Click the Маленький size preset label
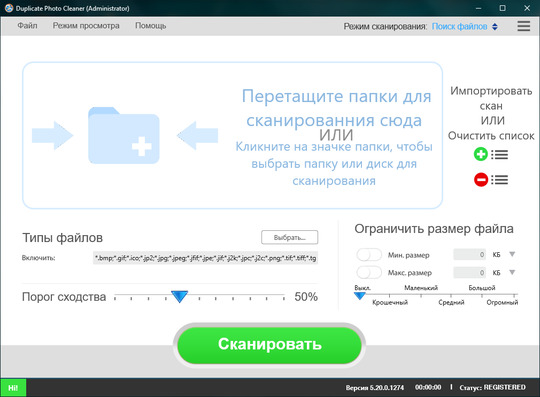 421,288
